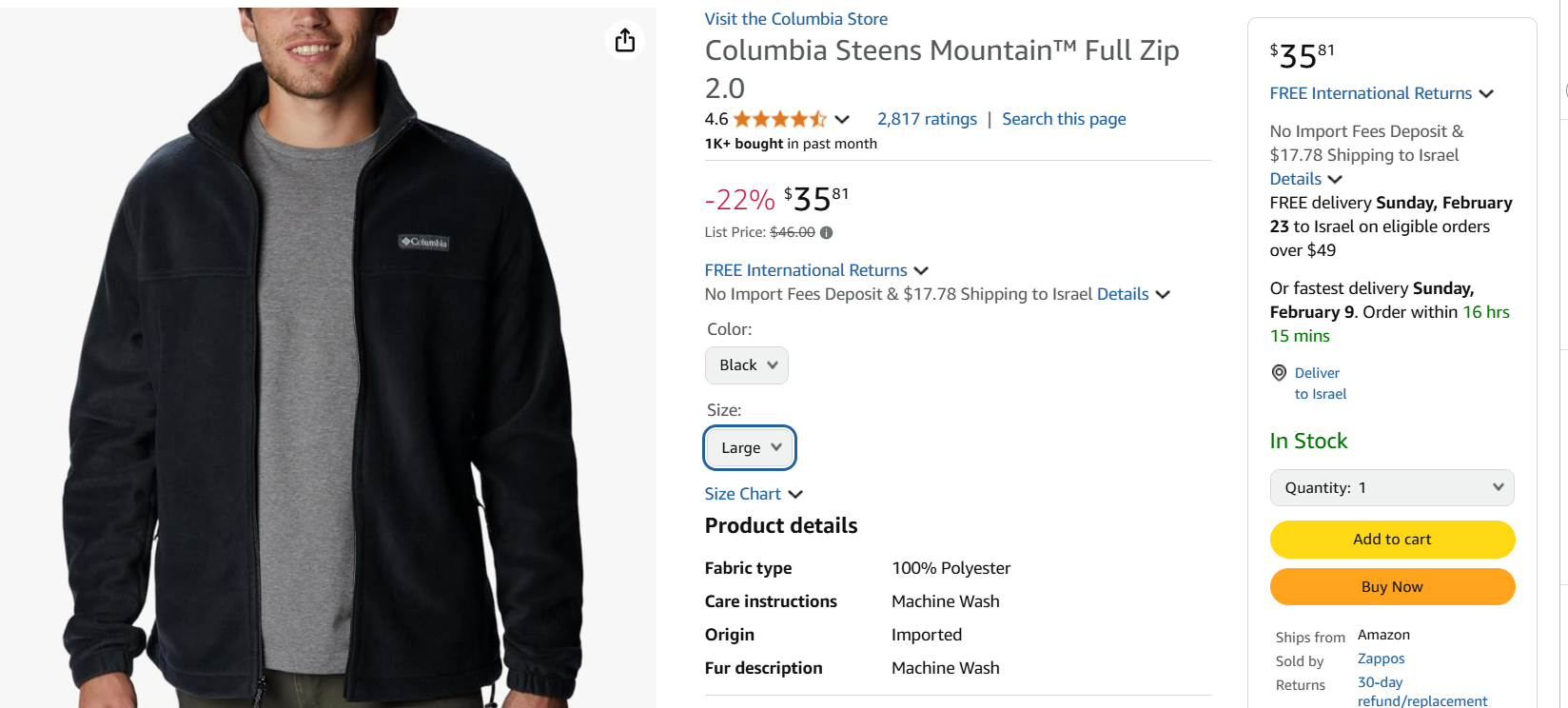Open the 2,817 ratings link
Viewport: 1568px width, 708px height.
coord(927,119)
